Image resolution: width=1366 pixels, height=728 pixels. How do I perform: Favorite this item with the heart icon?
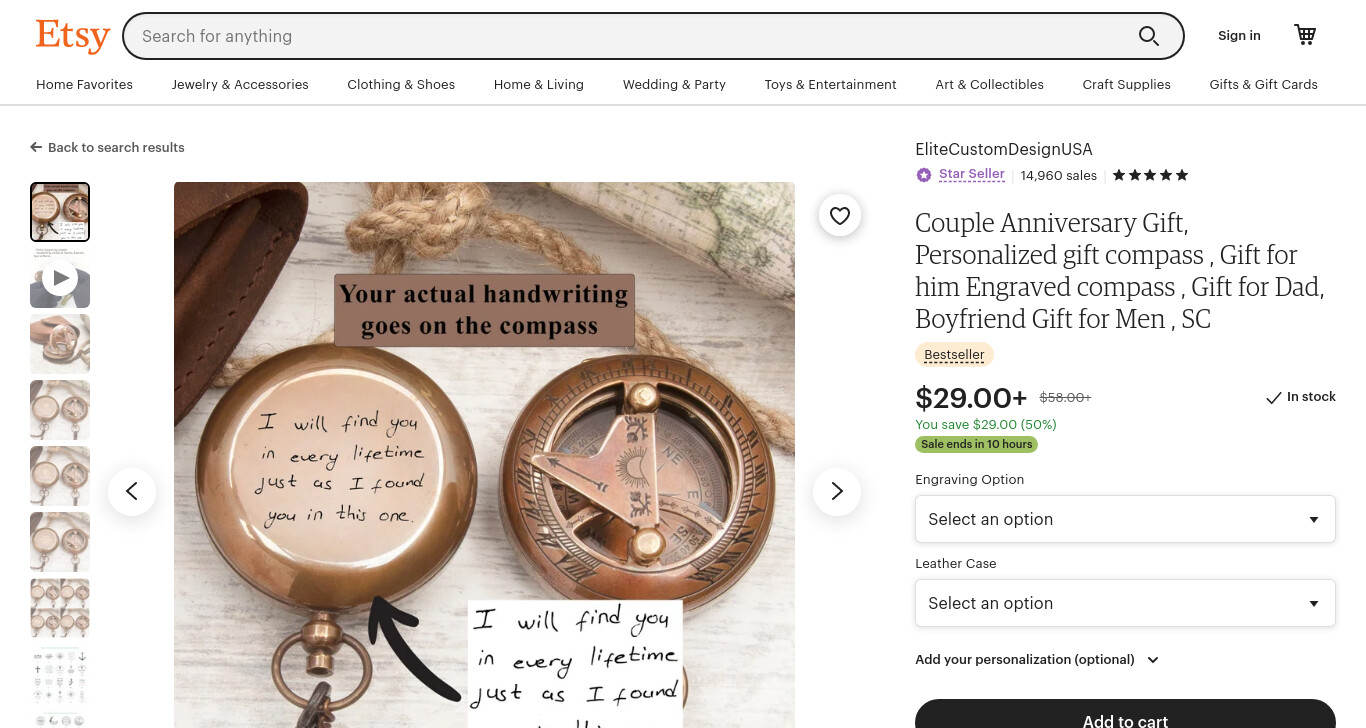tap(840, 215)
